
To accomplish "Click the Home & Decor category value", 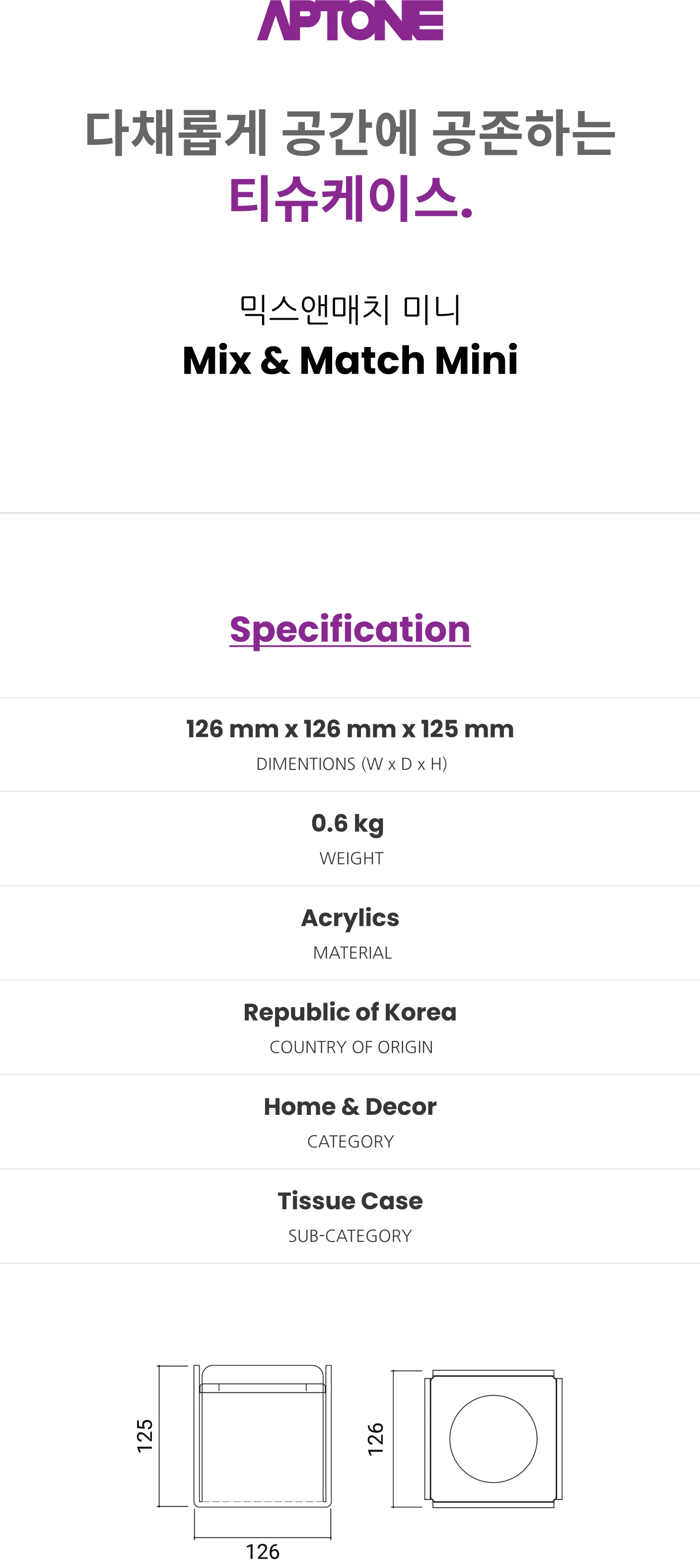I will coord(350,1106).
